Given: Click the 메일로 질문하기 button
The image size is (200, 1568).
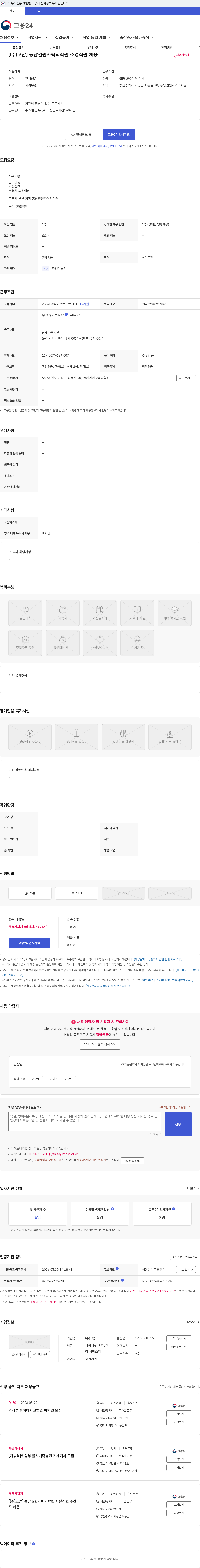Looking at the screenshot, I should point(132,1161).
